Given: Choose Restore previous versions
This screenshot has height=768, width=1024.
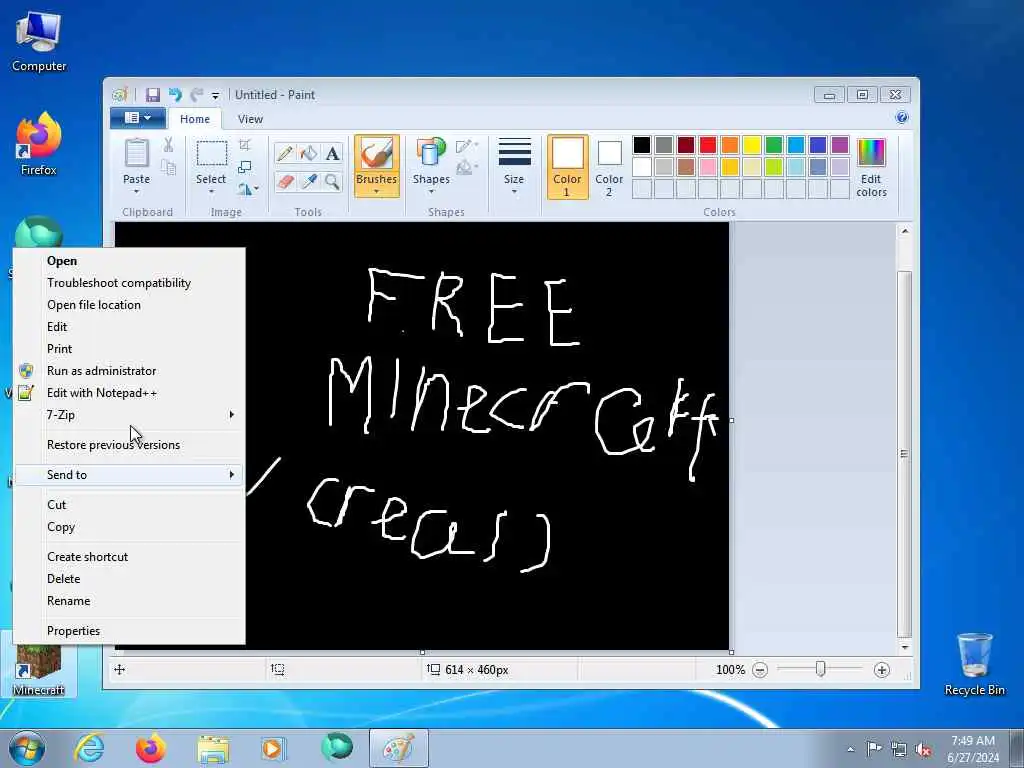Looking at the screenshot, I should (x=129, y=445).
